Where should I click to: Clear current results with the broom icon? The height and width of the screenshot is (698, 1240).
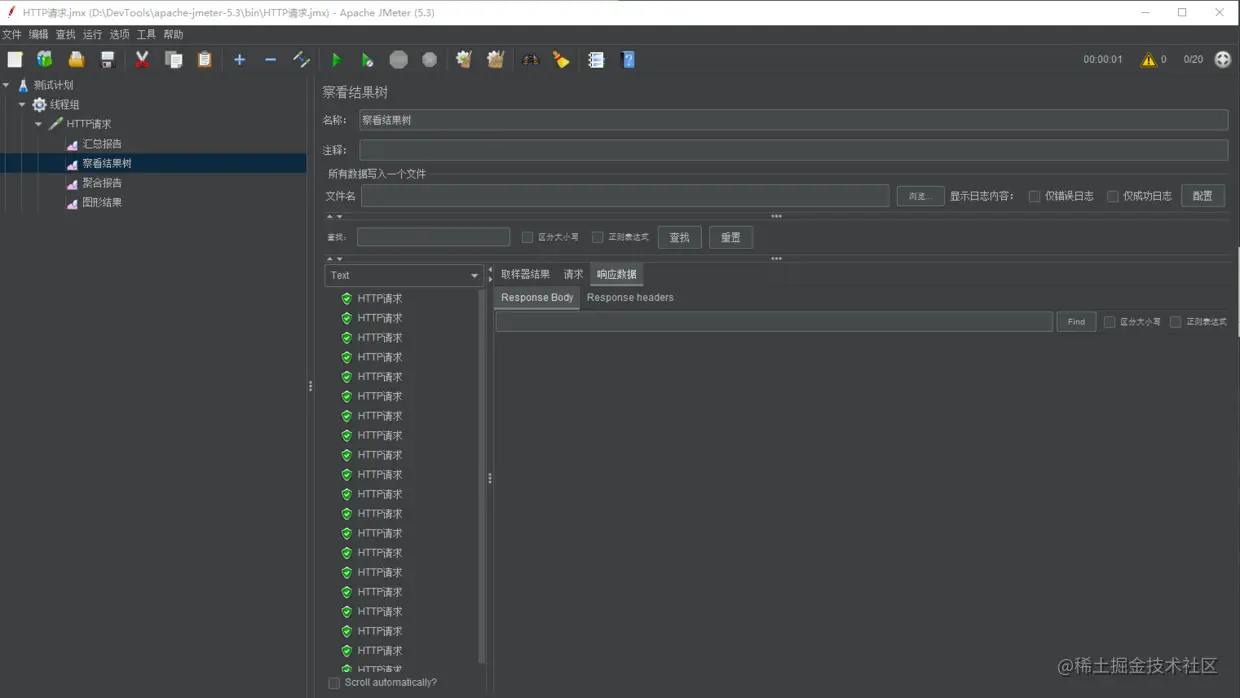464,60
